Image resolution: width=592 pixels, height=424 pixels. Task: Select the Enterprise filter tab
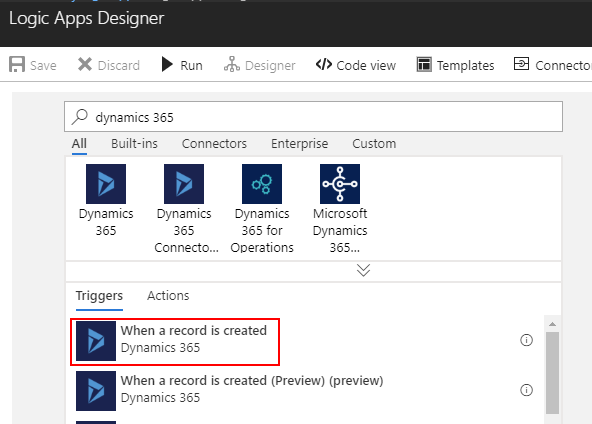[x=299, y=144]
